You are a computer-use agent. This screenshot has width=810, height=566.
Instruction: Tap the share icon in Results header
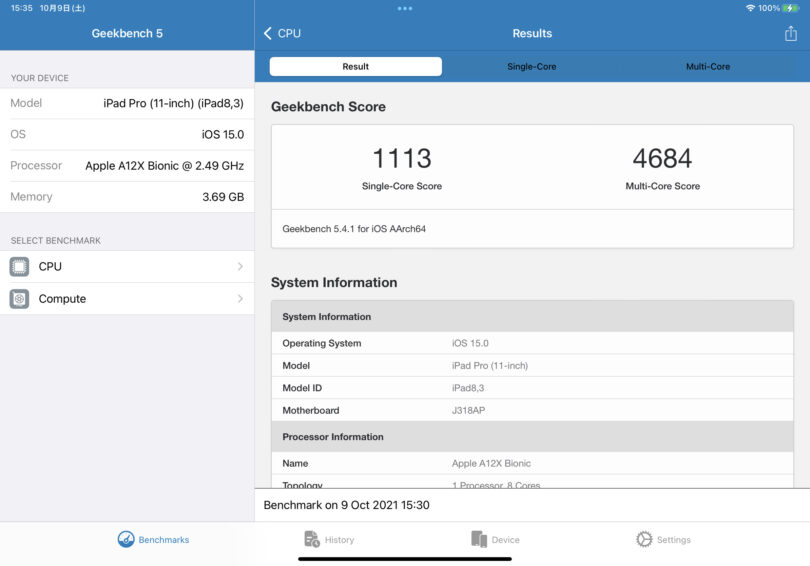click(790, 34)
